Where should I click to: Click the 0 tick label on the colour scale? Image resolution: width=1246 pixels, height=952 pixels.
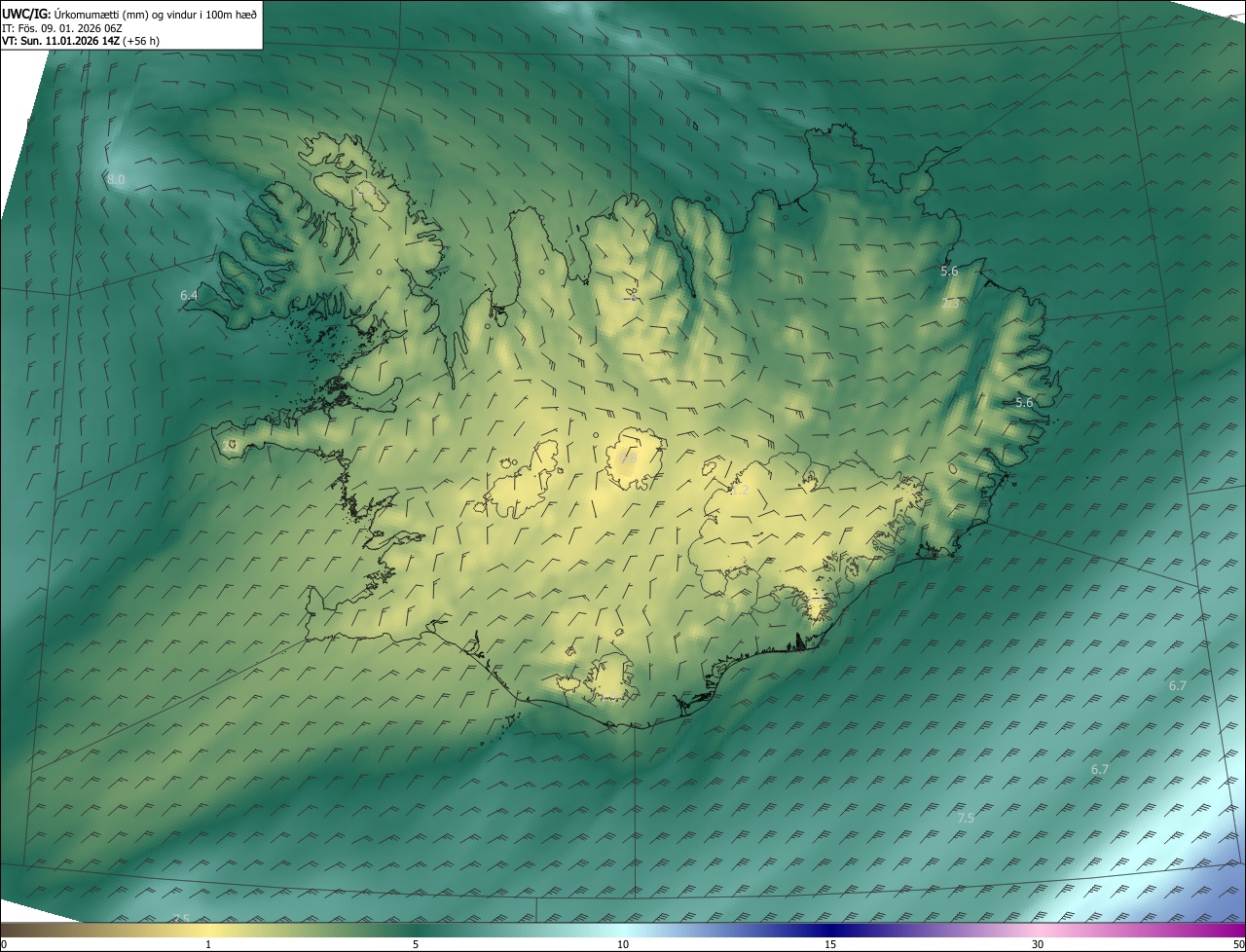point(4,944)
